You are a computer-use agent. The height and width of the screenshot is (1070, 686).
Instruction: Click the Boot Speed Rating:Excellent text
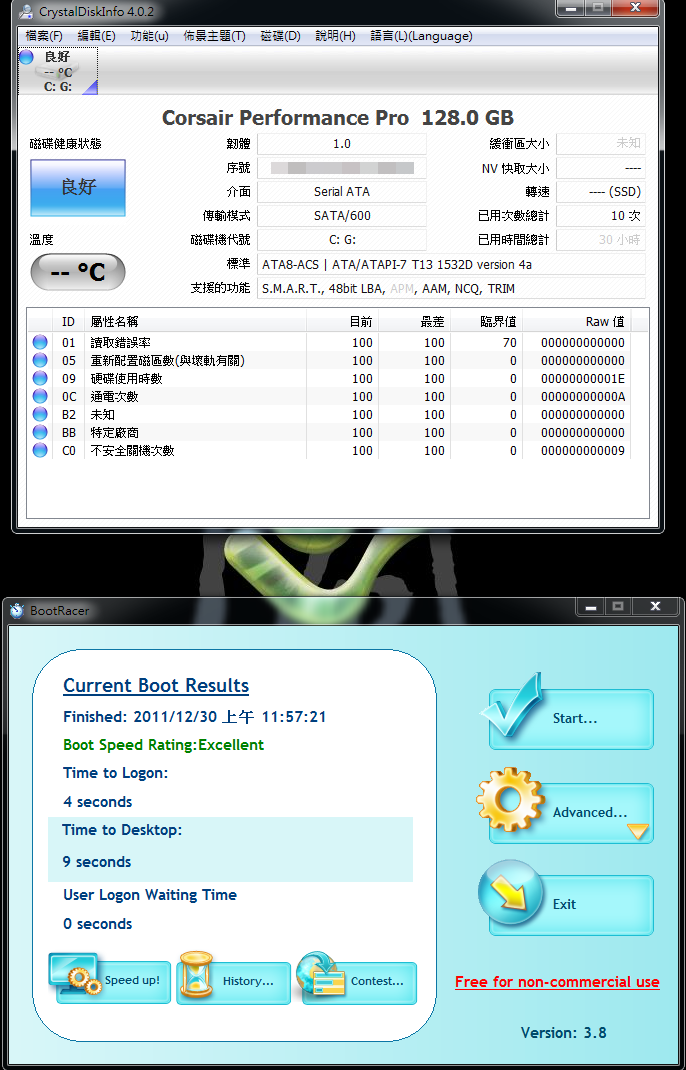click(x=163, y=744)
